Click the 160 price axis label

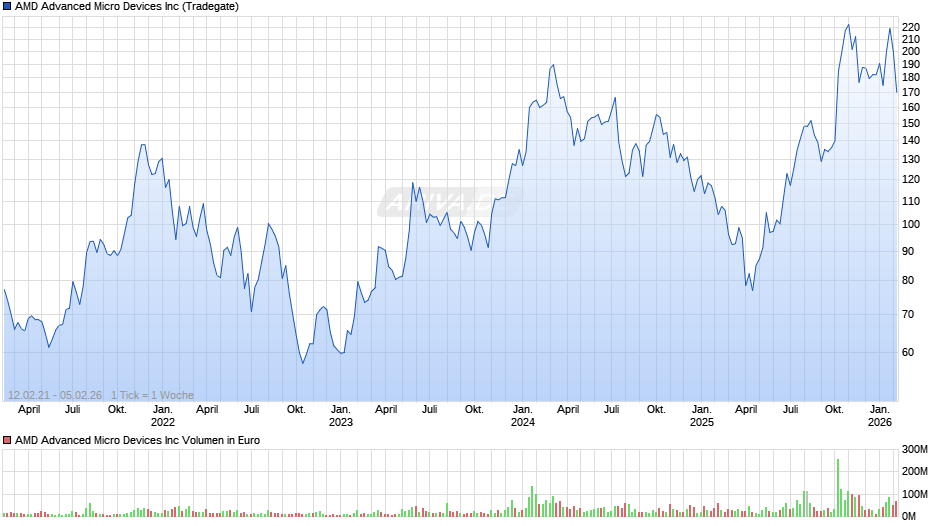pos(911,107)
